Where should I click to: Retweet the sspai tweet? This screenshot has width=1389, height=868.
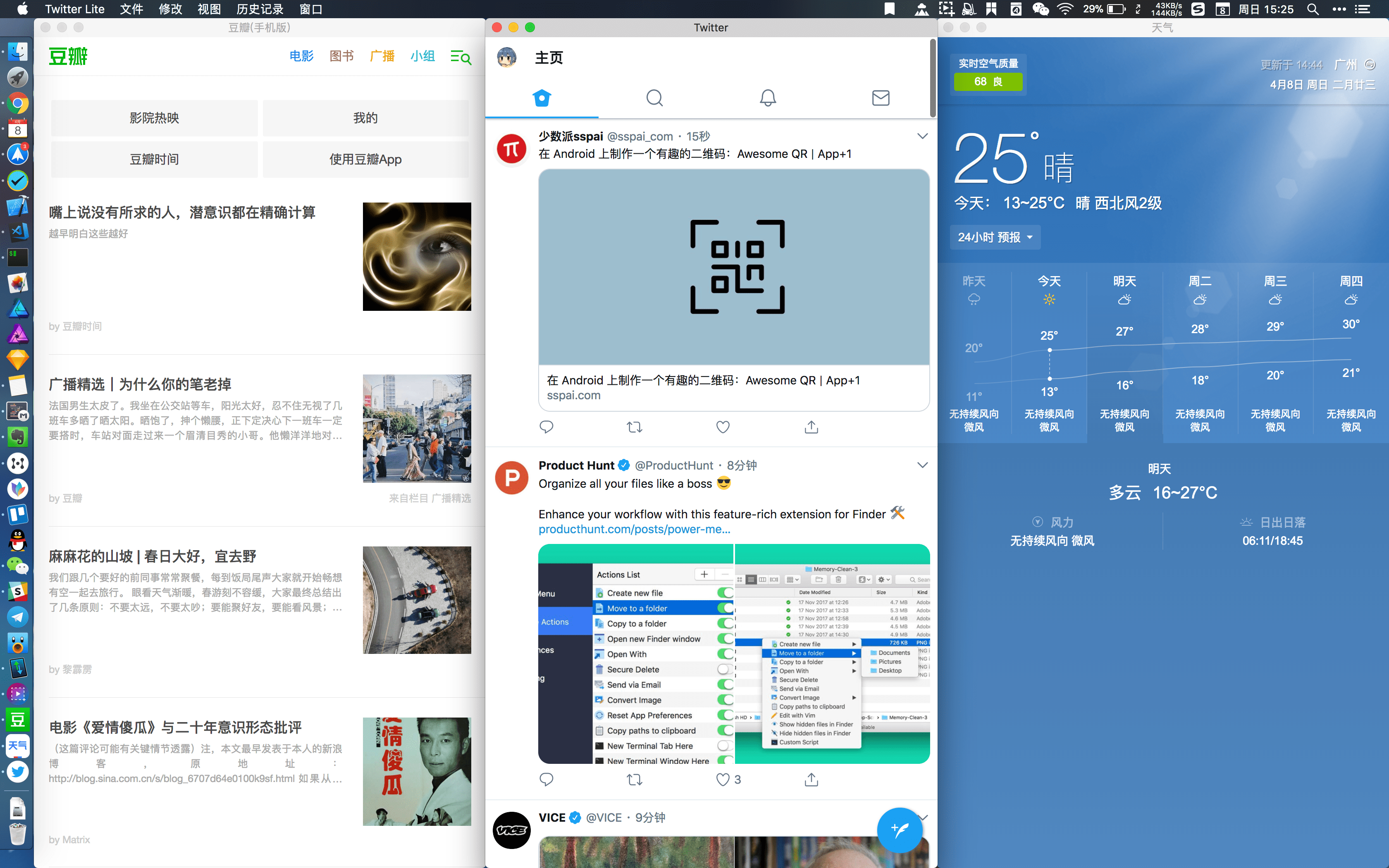click(x=634, y=427)
